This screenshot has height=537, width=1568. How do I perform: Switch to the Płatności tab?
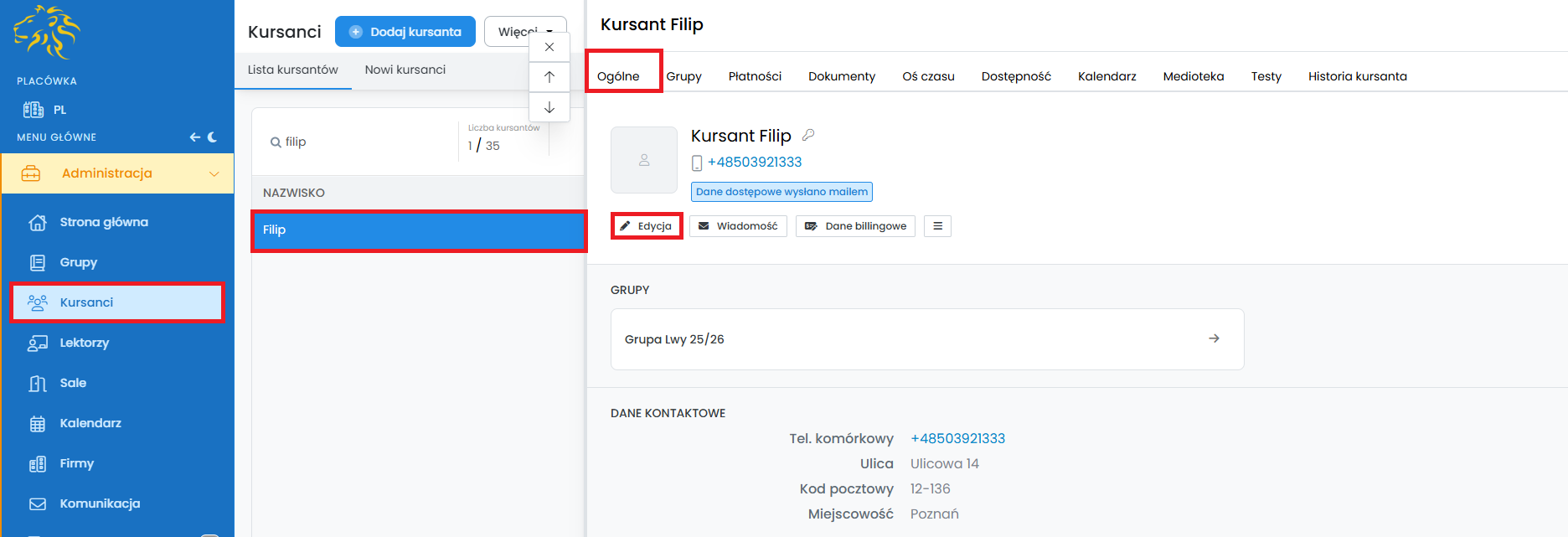point(754,76)
